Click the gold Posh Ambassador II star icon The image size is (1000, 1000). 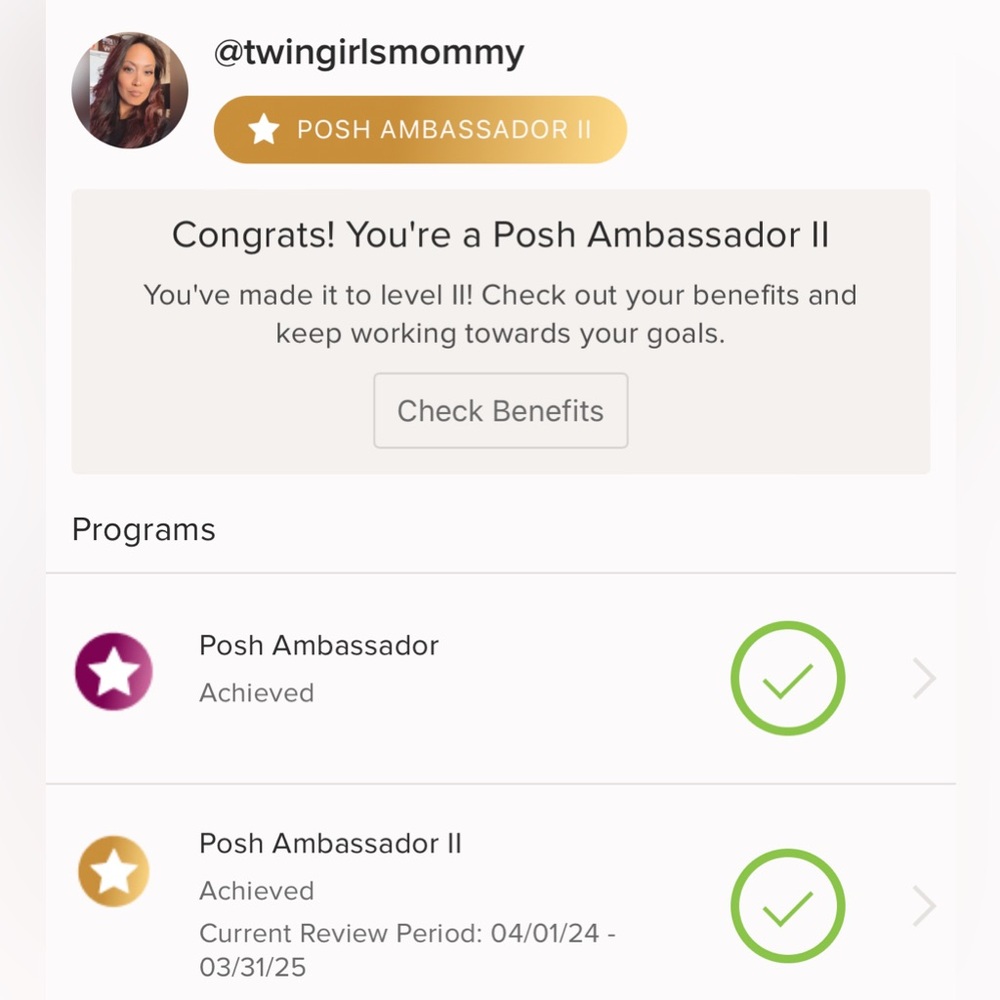tap(114, 871)
